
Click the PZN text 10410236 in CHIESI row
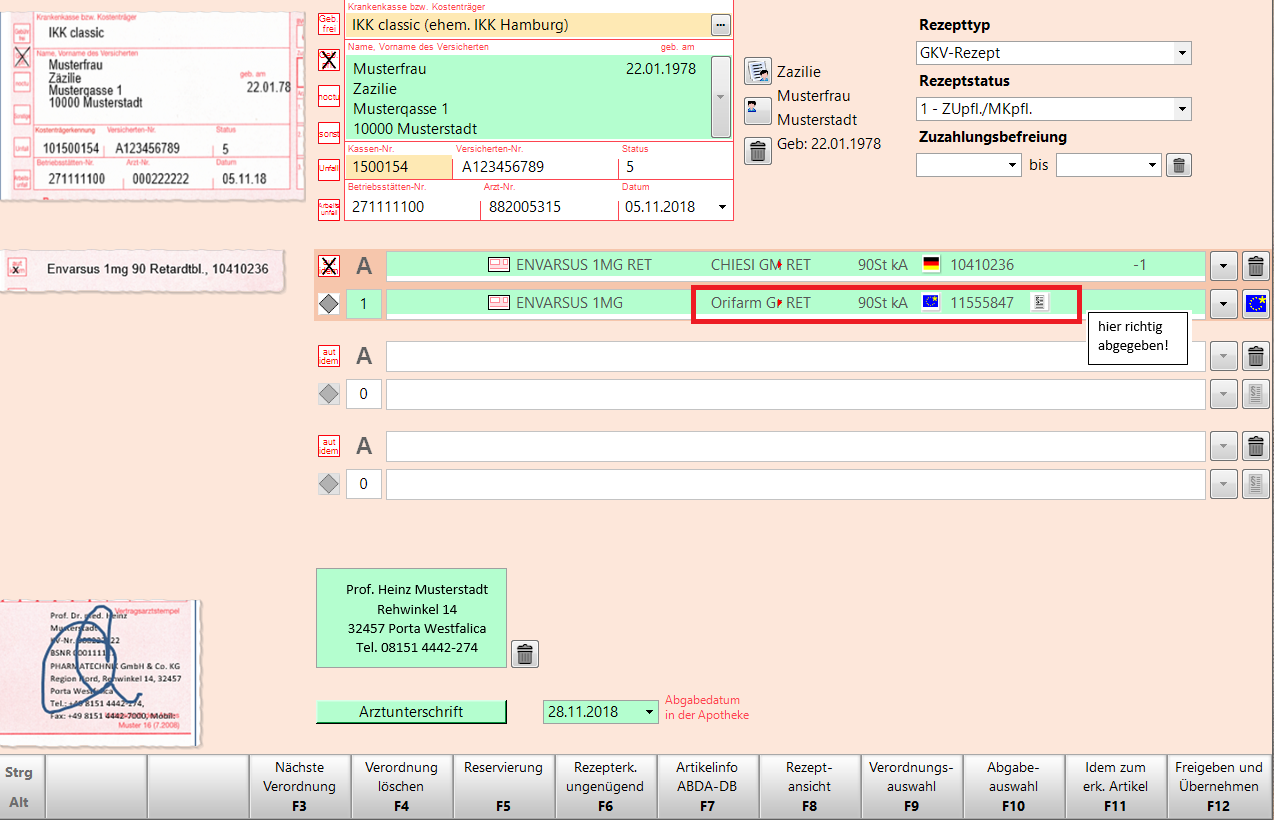click(x=982, y=265)
